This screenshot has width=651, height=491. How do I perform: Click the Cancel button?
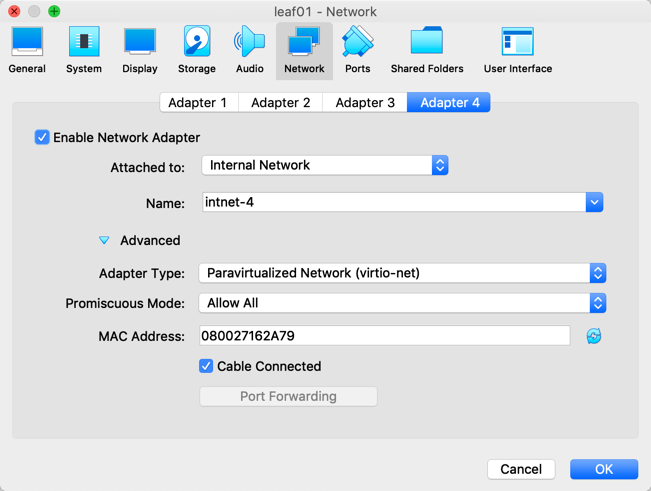pos(521,469)
